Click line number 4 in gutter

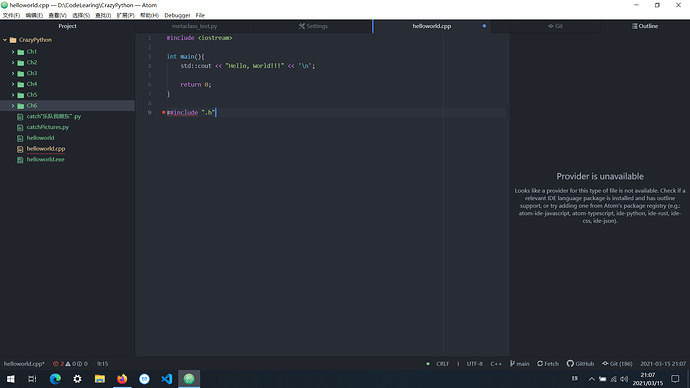click(x=150, y=66)
